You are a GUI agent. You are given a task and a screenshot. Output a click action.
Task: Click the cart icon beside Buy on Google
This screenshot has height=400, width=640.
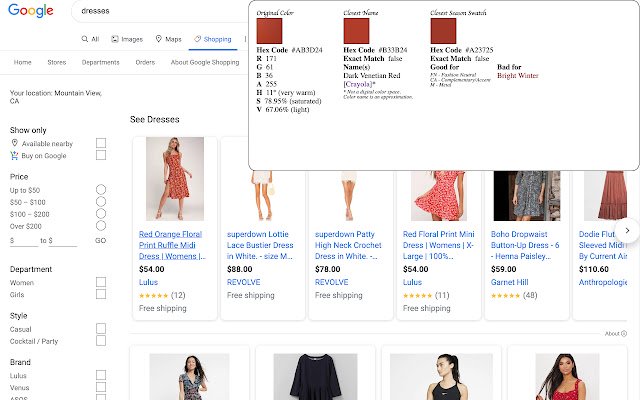point(14,155)
